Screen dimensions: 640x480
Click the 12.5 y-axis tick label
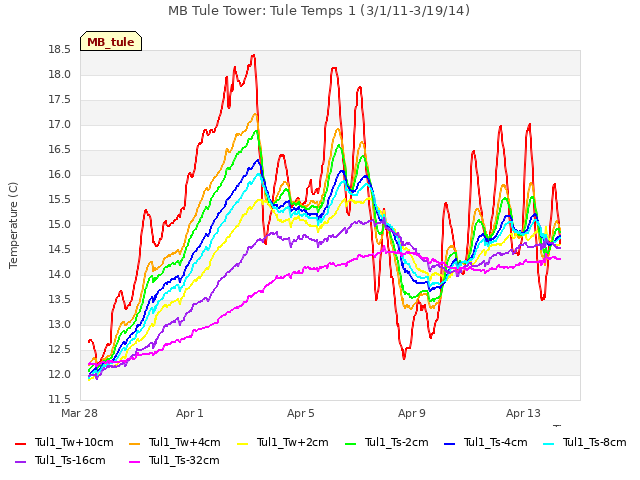(60, 349)
